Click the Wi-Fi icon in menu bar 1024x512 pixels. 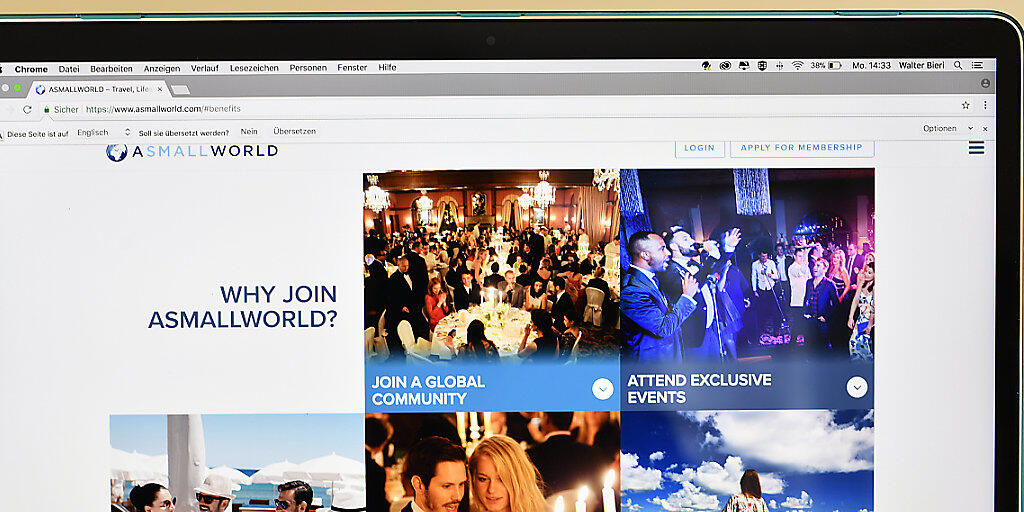point(797,65)
